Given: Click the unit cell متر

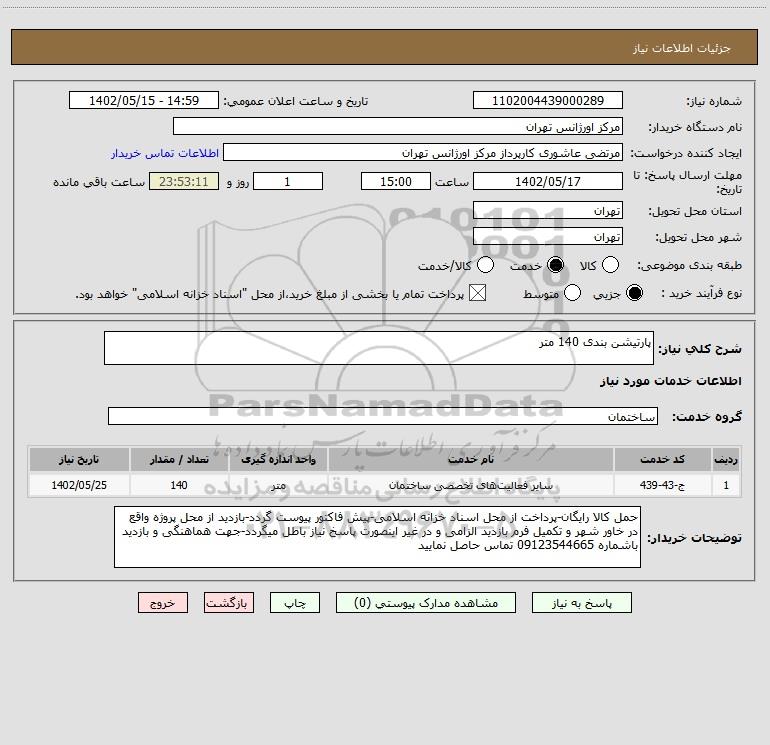Looking at the screenshot, I should tap(278, 485).
